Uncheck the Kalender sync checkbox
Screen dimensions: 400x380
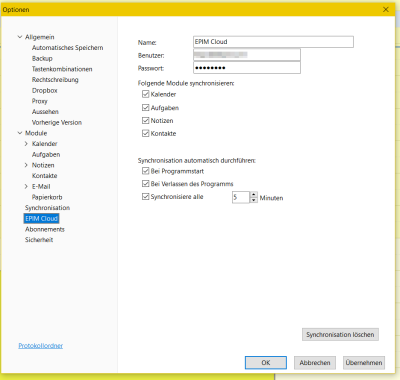(x=145, y=94)
